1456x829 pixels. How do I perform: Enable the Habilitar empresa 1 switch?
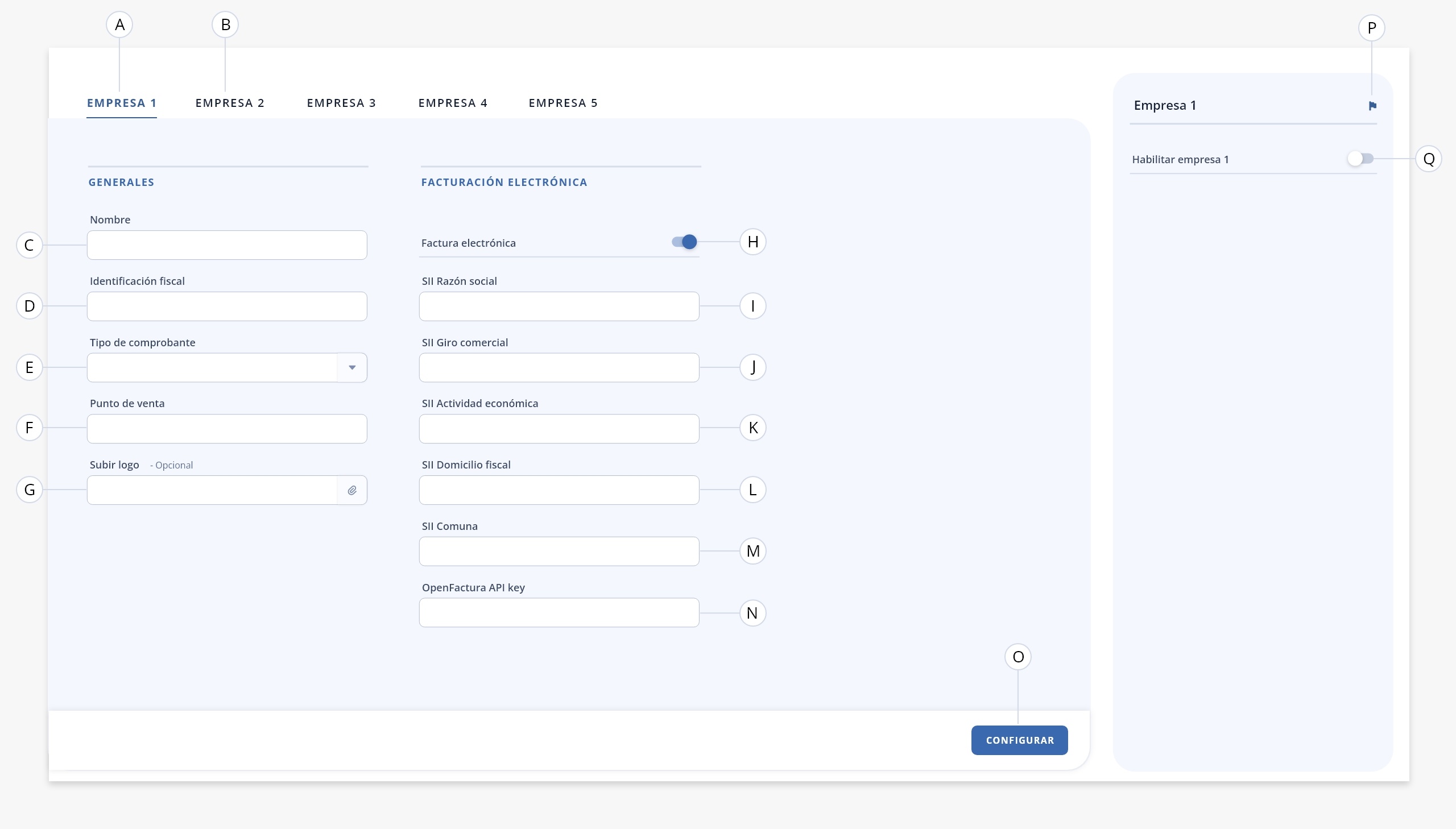[1361, 159]
